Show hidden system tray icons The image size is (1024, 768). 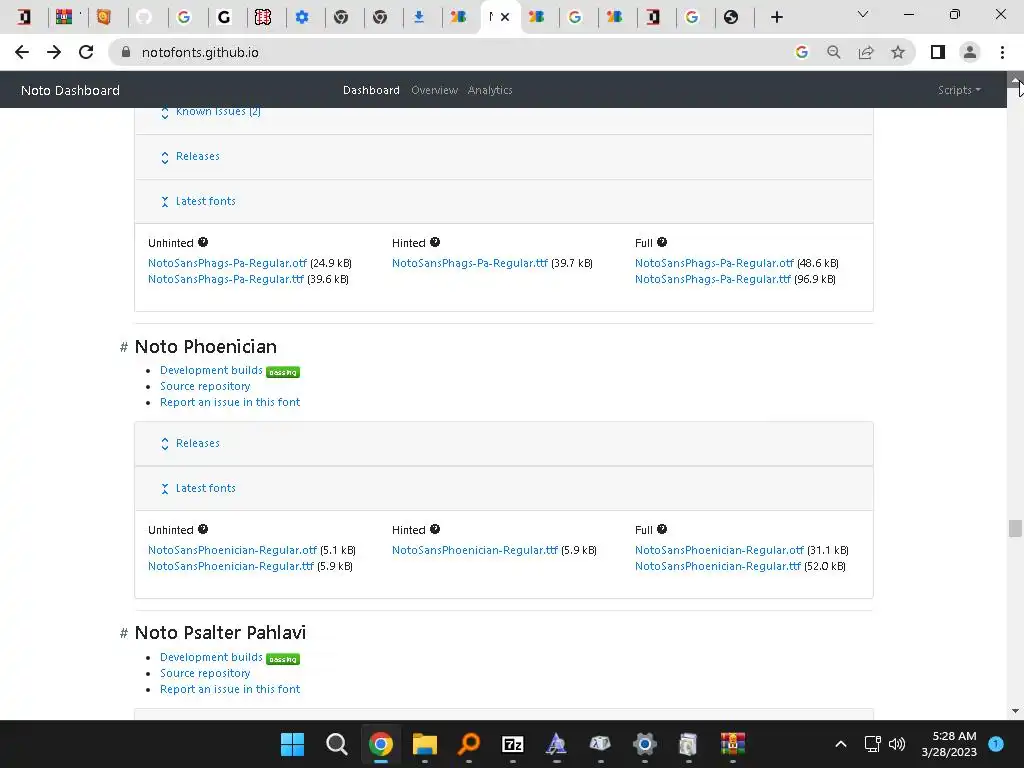(x=841, y=744)
